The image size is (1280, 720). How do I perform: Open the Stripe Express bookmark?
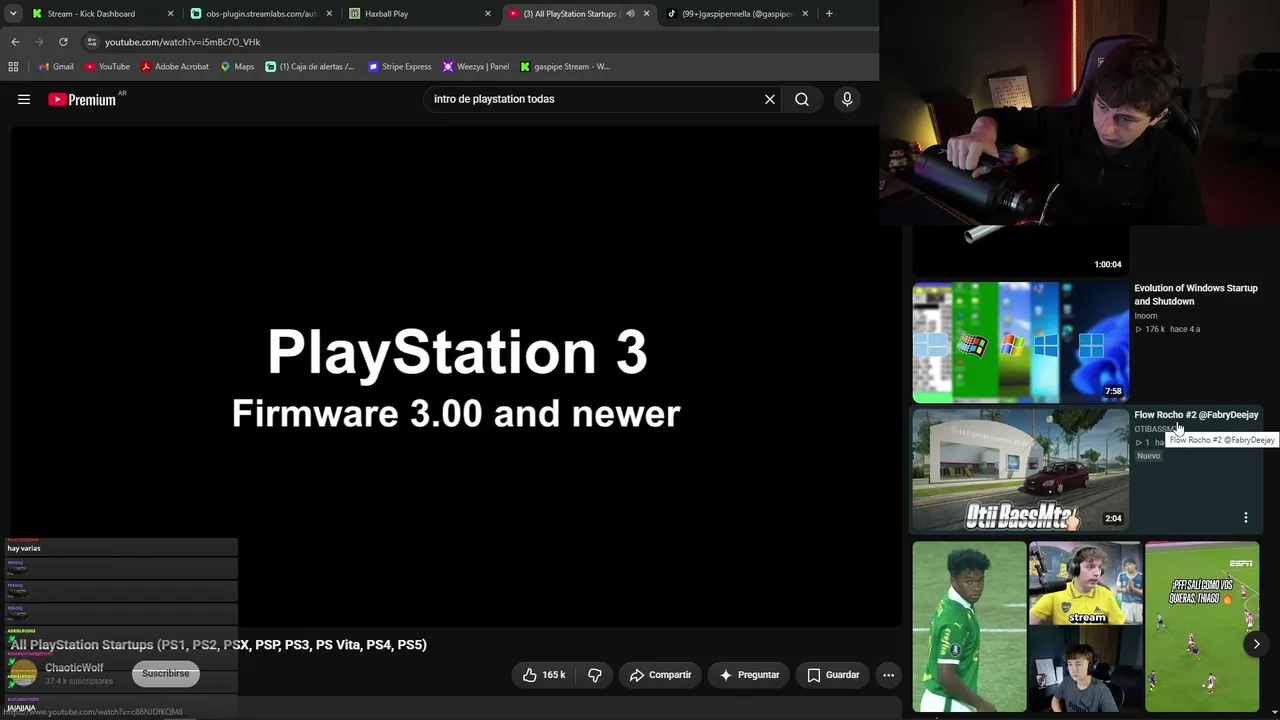click(x=400, y=67)
